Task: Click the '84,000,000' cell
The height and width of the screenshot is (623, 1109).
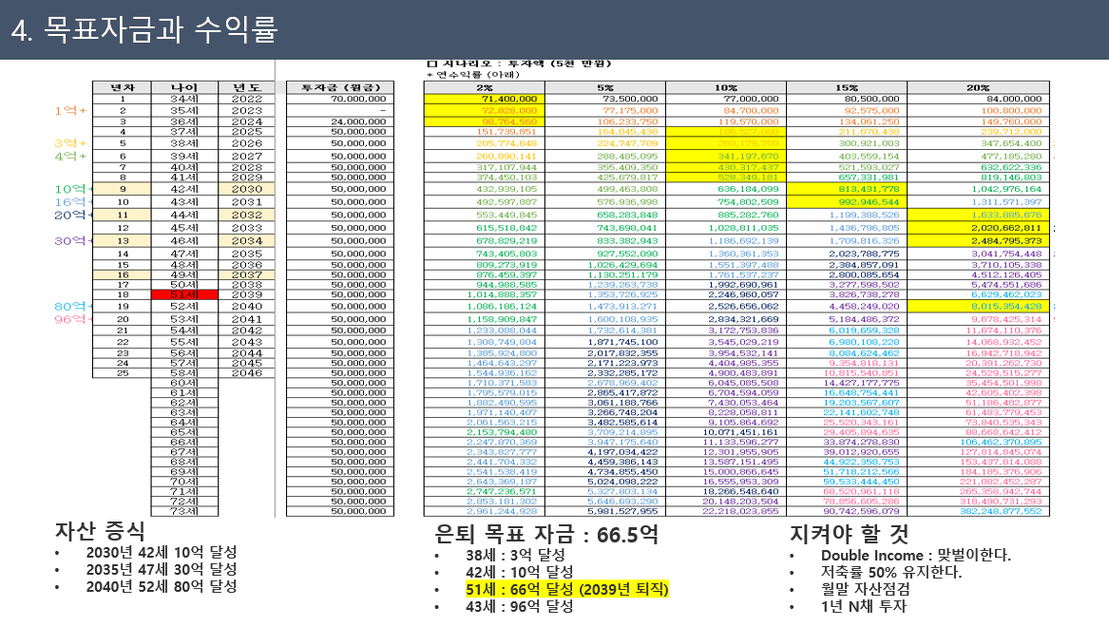Action: pyautogui.click(x=979, y=99)
